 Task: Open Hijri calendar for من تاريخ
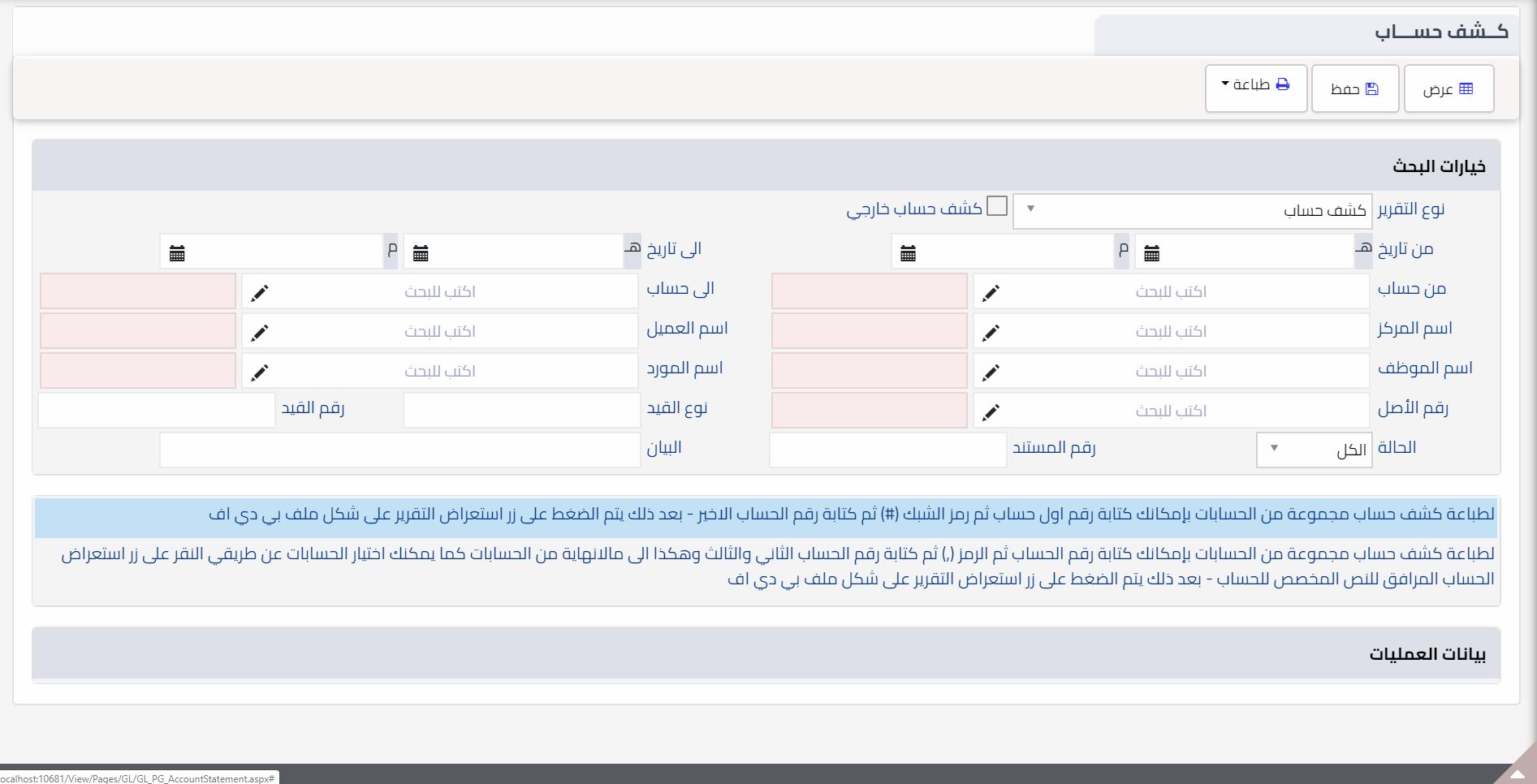point(1151,253)
